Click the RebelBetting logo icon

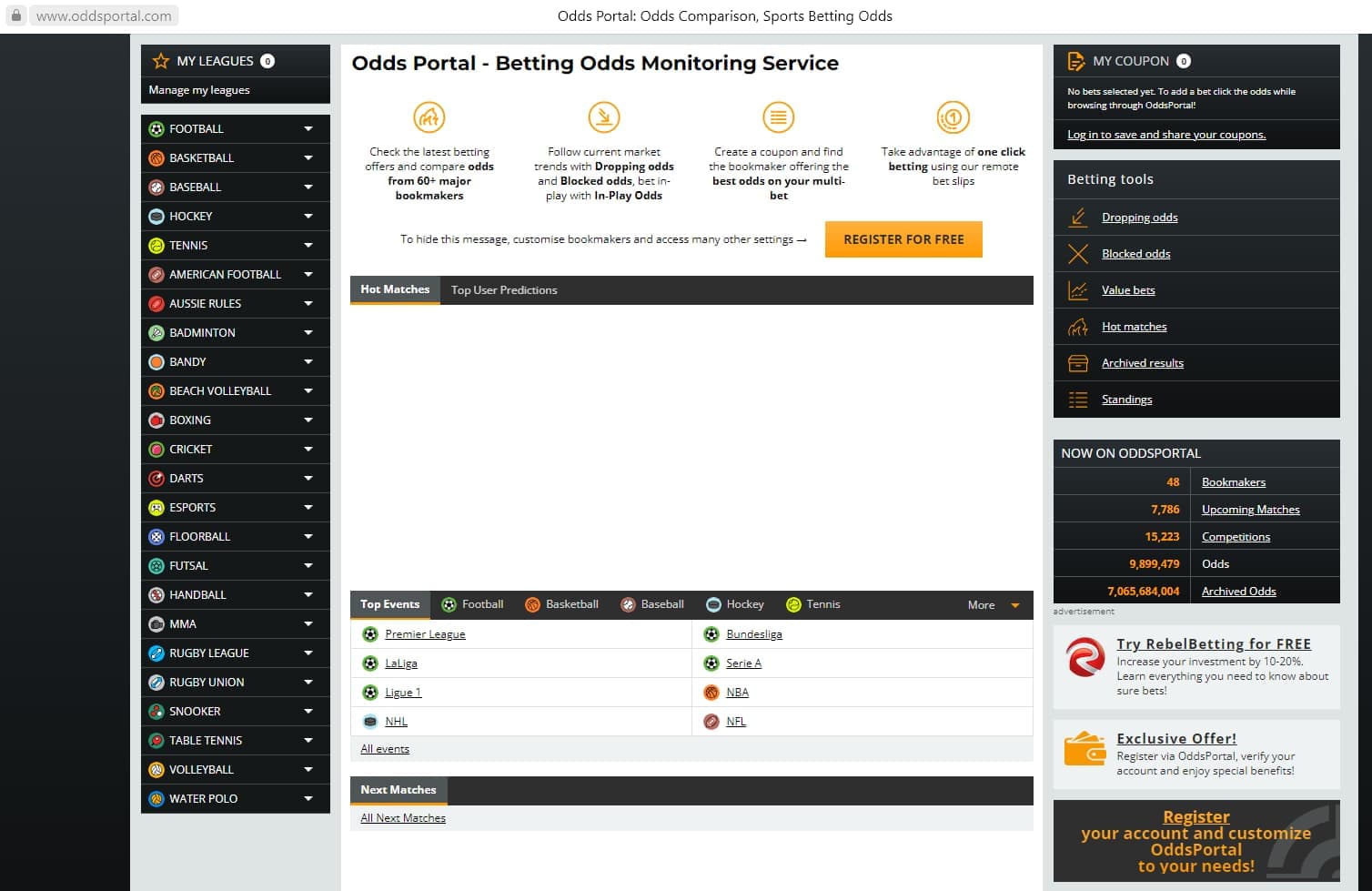[x=1085, y=658]
